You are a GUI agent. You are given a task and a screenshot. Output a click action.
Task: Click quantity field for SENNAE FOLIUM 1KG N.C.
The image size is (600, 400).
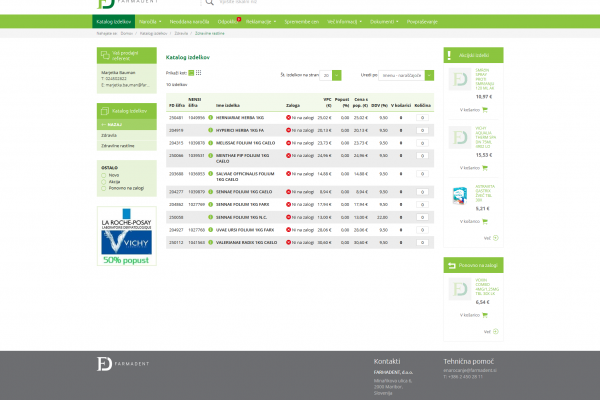(422, 217)
